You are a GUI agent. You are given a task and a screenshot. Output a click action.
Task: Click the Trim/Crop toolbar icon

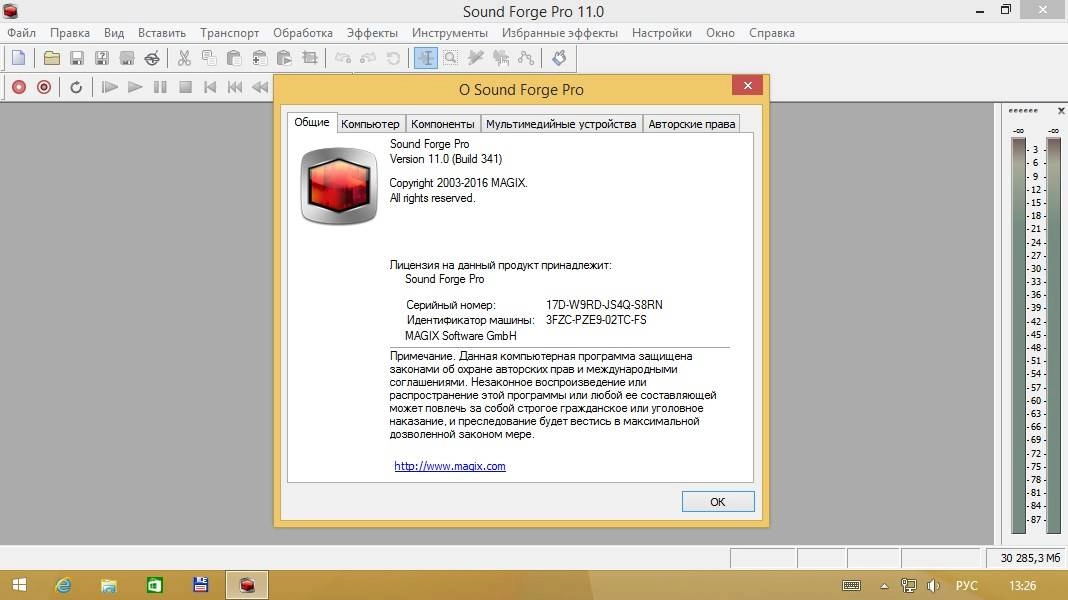click(309, 58)
